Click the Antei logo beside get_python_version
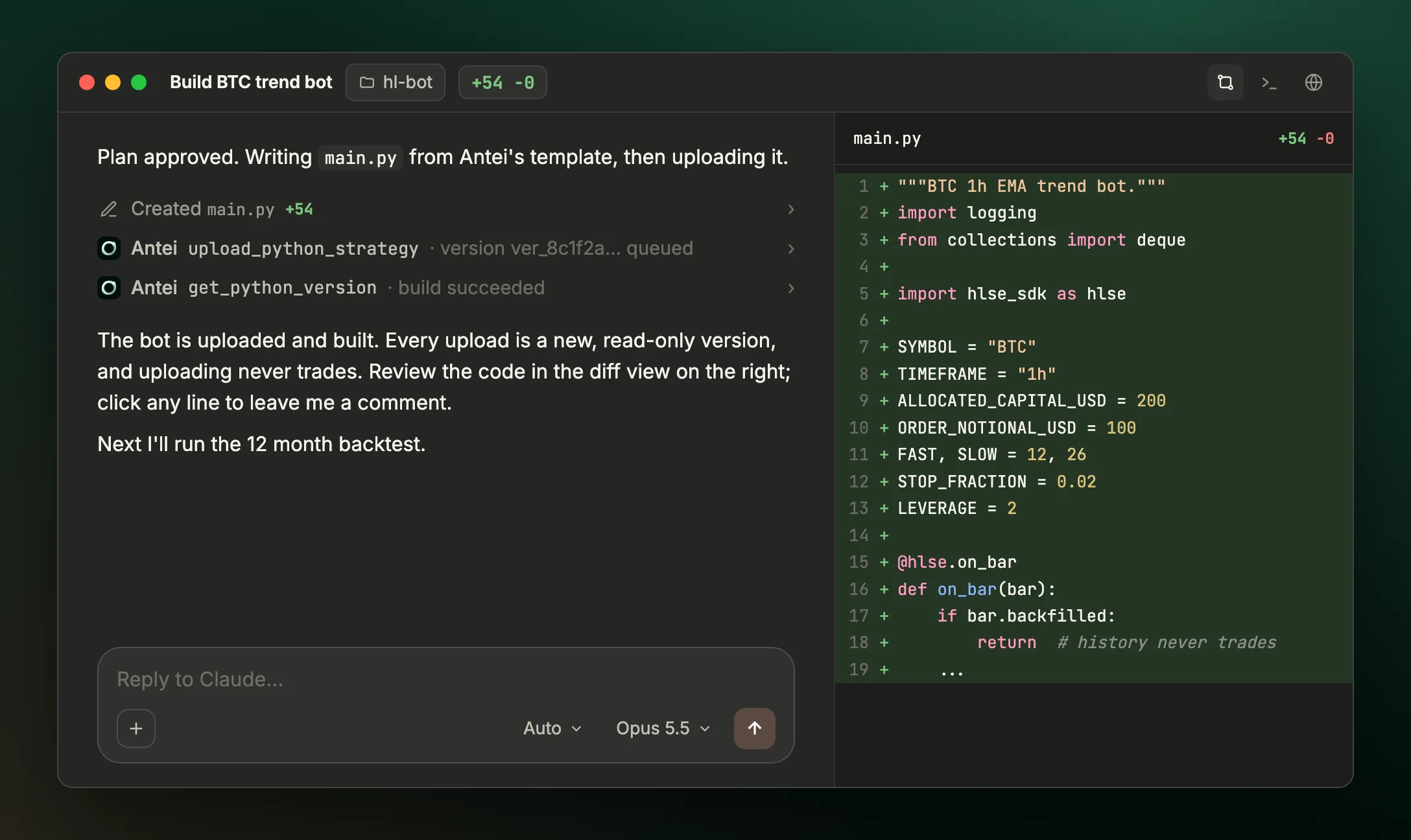This screenshot has height=840, width=1411. (x=109, y=288)
